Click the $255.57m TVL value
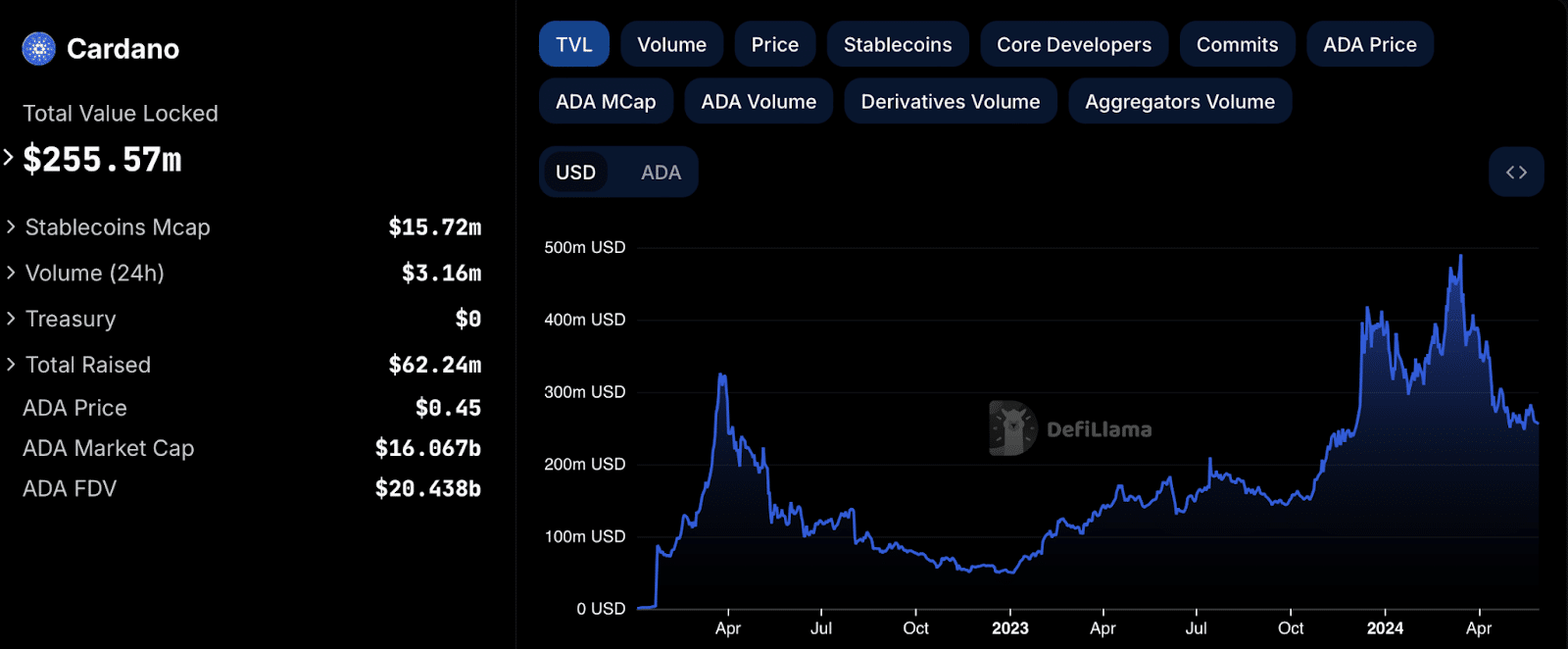 (102, 159)
